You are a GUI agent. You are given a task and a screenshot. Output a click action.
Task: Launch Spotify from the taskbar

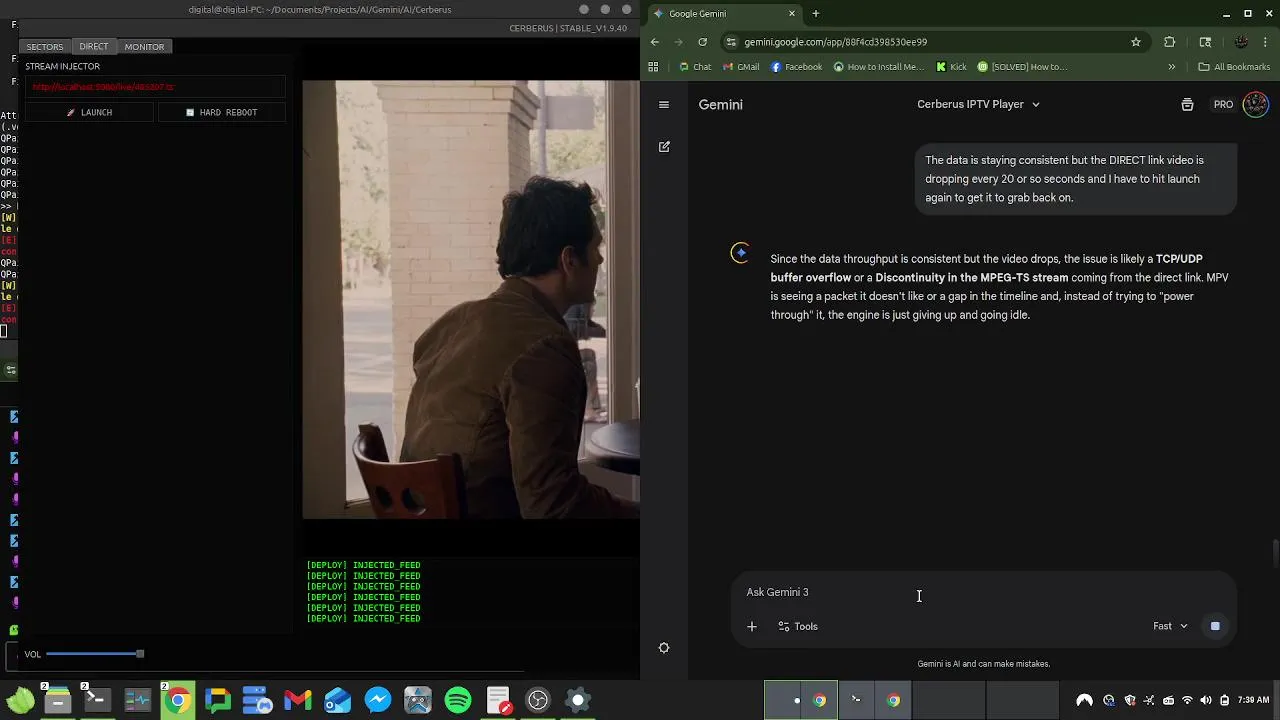(x=458, y=700)
